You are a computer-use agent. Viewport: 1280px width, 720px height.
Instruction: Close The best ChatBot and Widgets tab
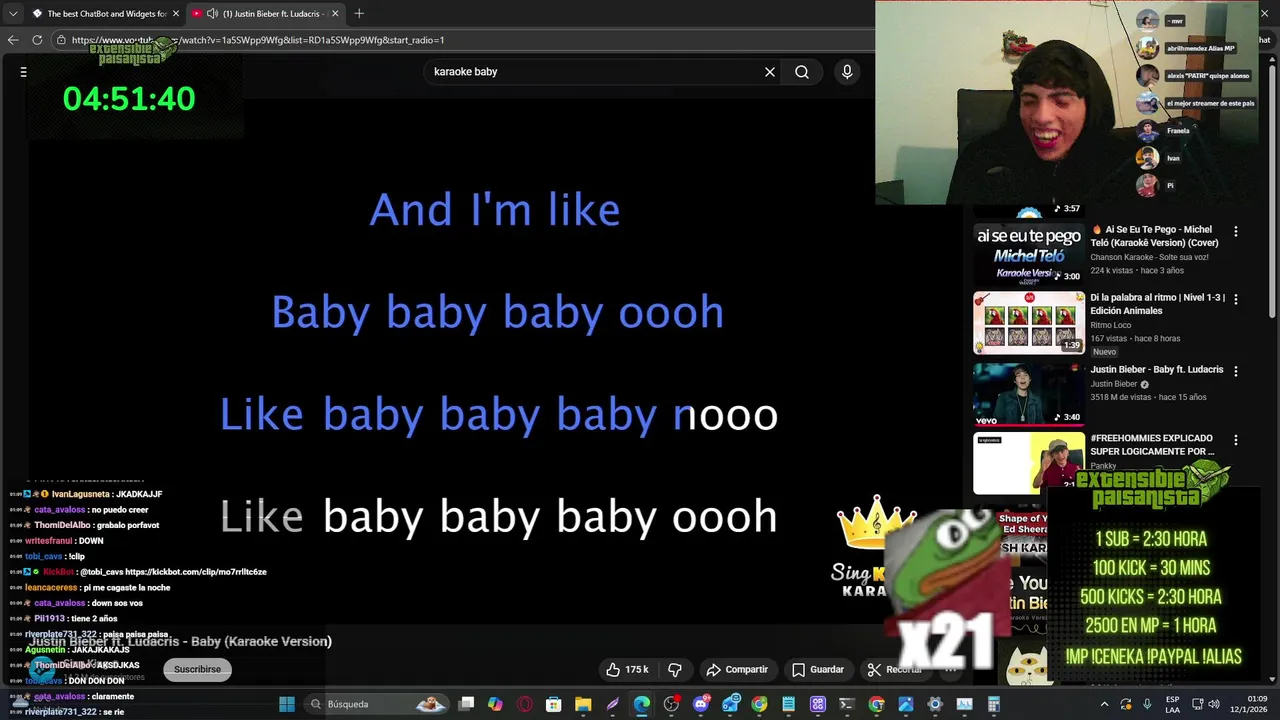[x=176, y=13]
